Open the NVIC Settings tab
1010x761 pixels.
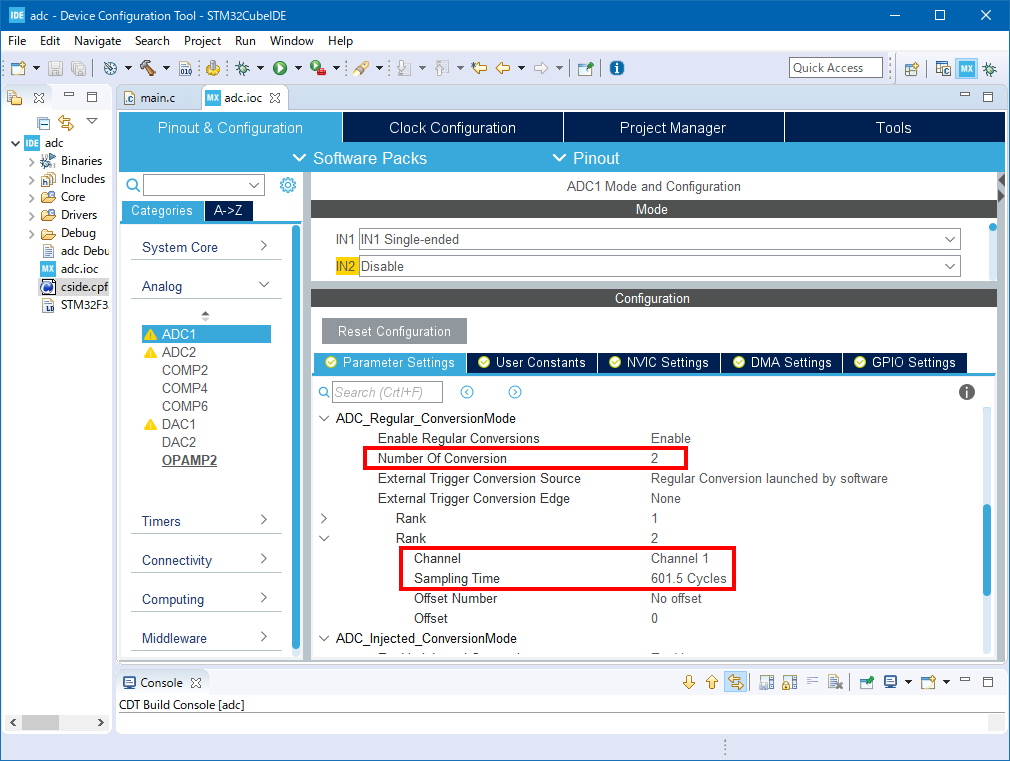(659, 363)
